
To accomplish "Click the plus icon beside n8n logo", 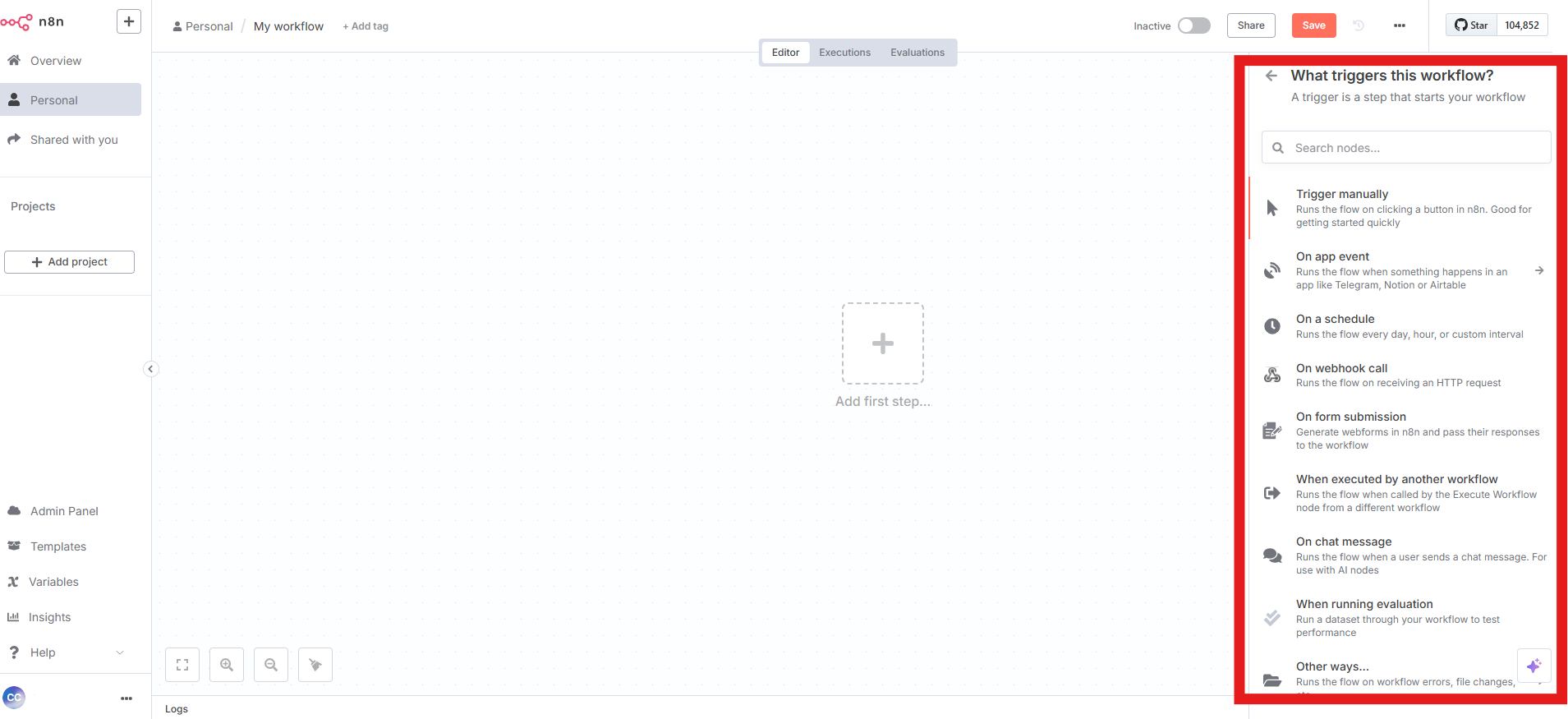I will tap(129, 21).
